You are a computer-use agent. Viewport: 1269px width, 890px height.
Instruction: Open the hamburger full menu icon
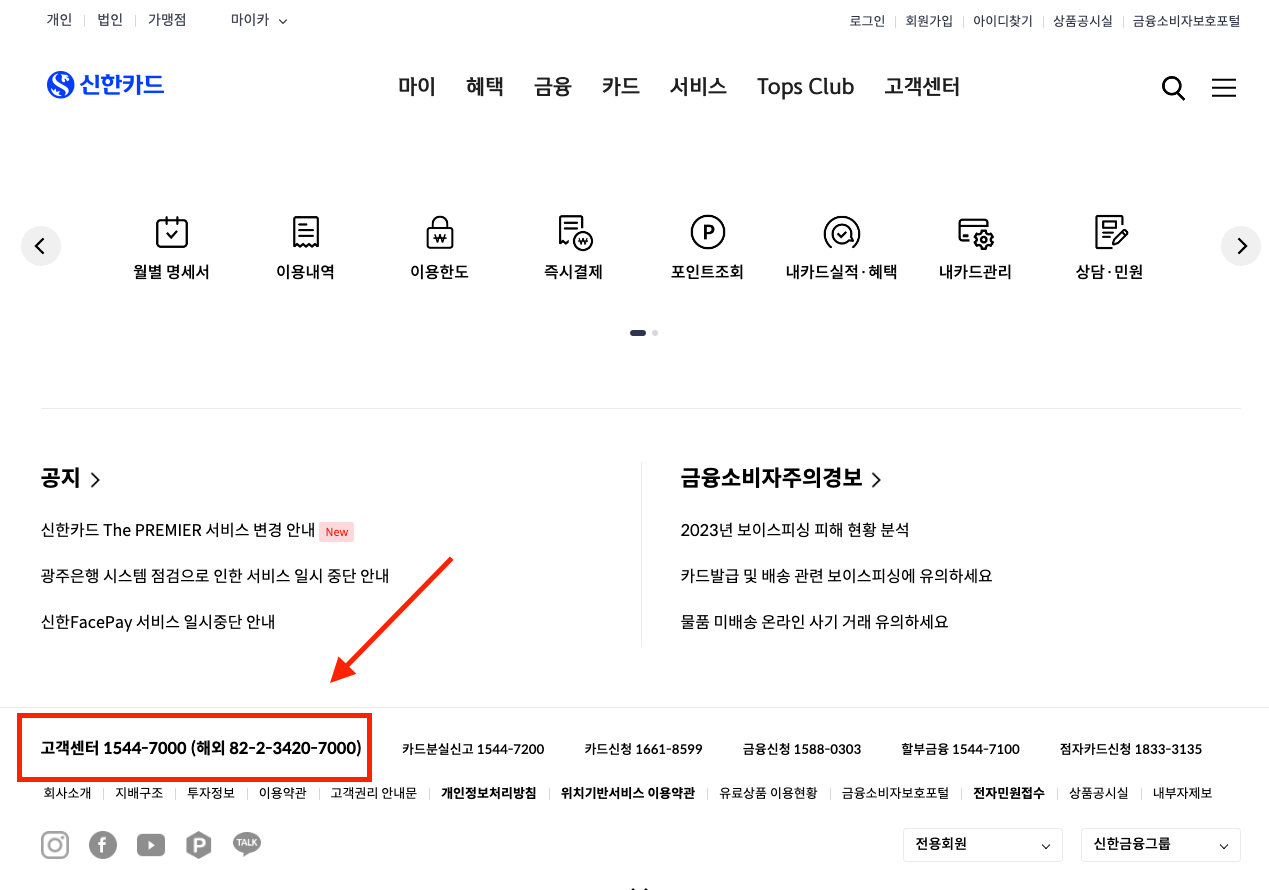pos(1224,88)
